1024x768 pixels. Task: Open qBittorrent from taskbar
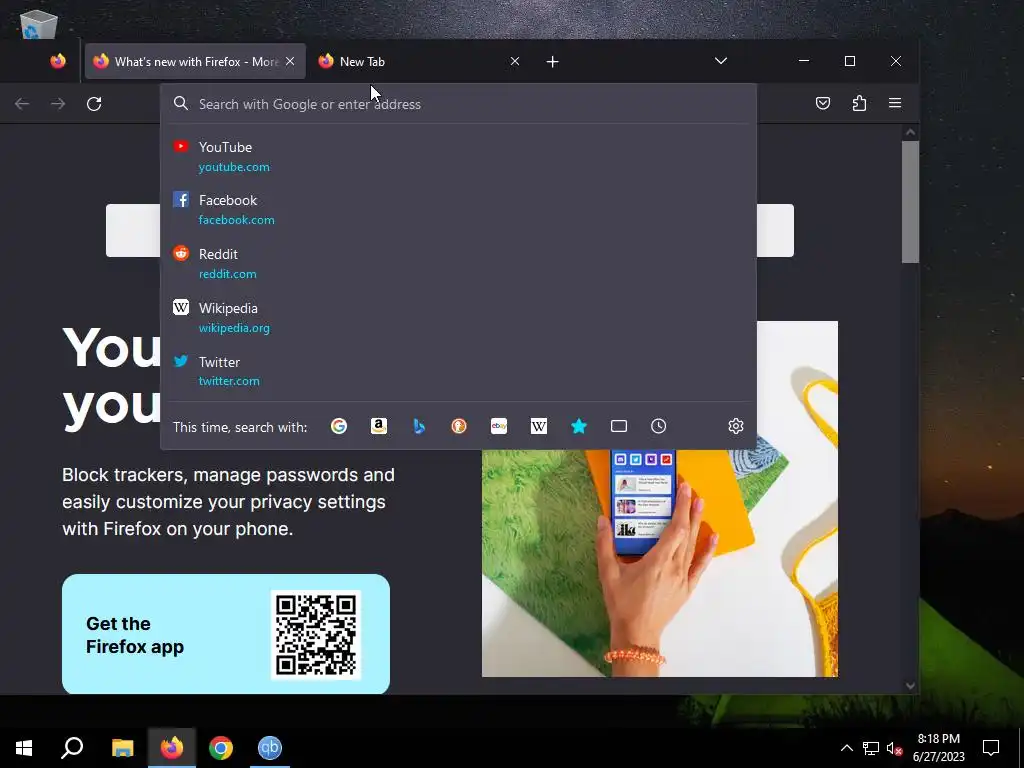tap(270, 748)
